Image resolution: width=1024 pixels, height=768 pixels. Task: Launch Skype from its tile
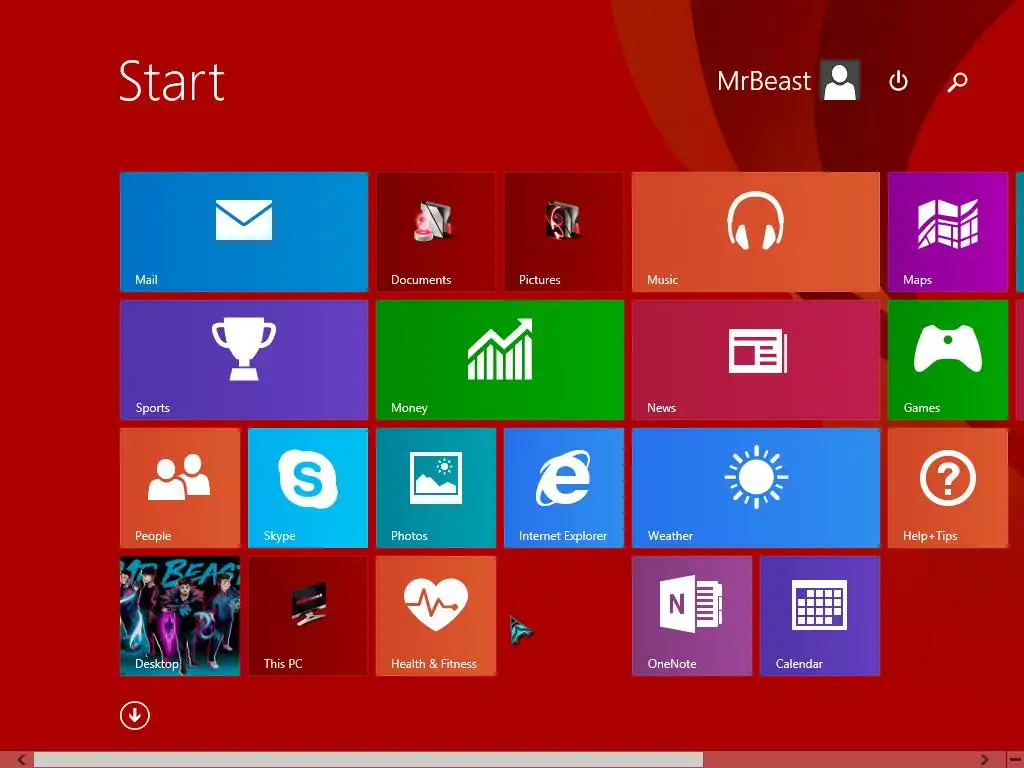point(308,488)
